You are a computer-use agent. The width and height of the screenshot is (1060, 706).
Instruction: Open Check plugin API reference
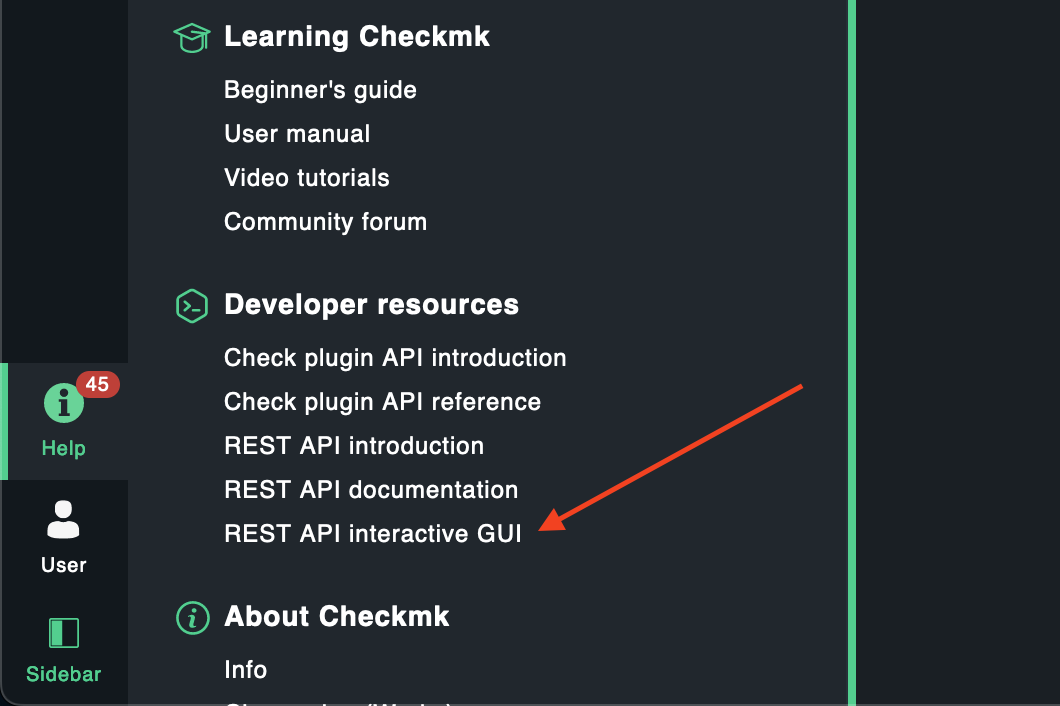(x=382, y=402)
